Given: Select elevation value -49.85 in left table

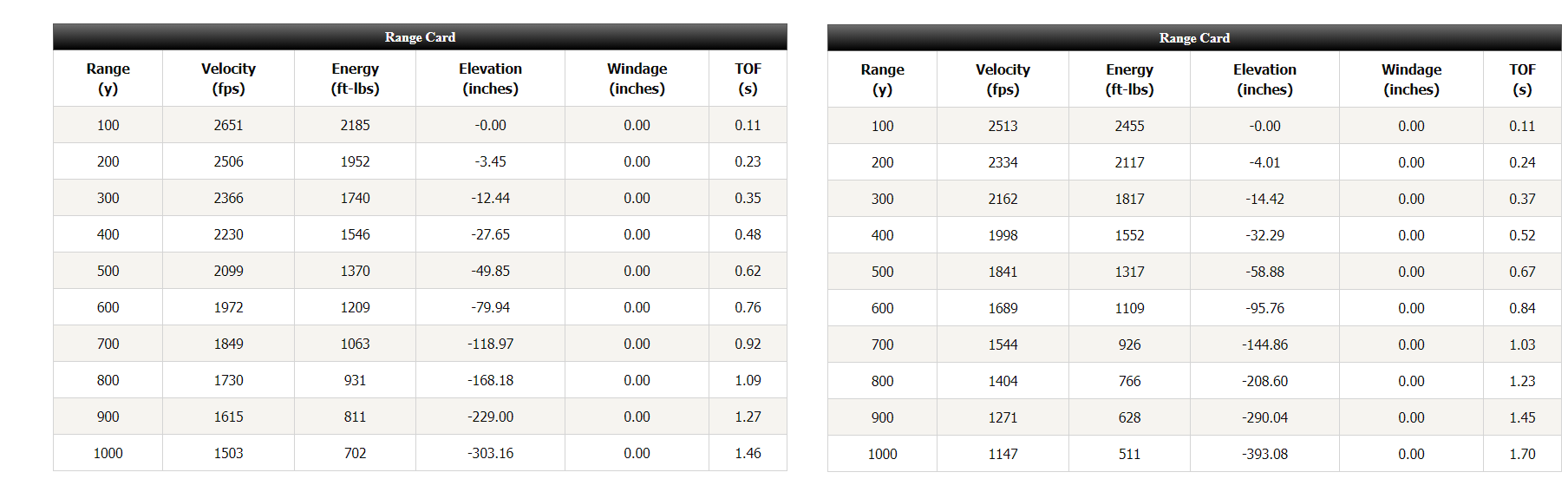Looking at the screenshot, I should (x=490, y=271).
